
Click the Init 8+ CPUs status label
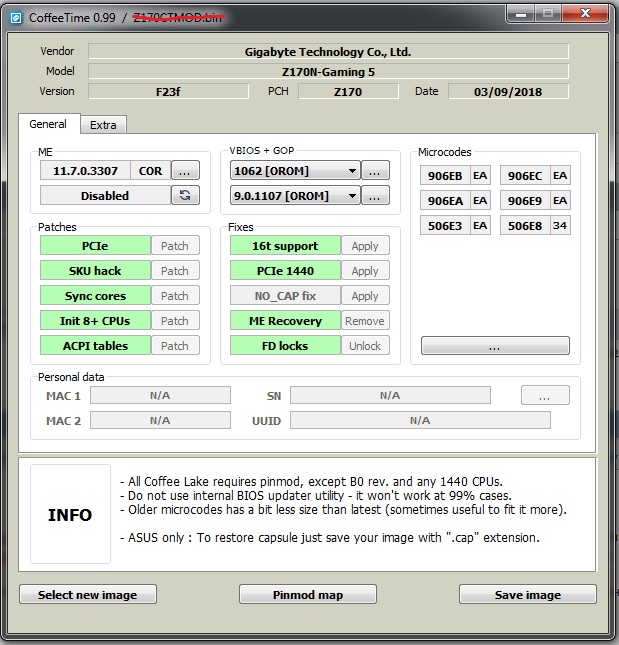point(95,320)
